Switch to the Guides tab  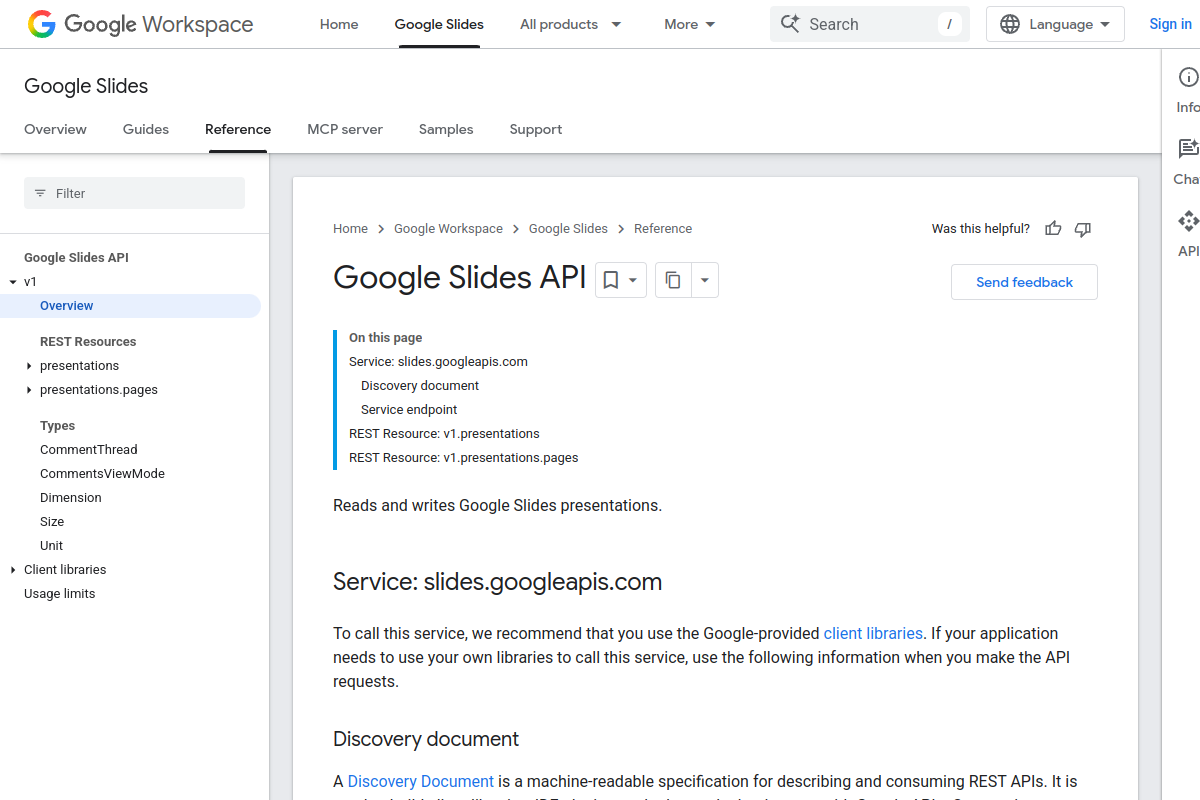[146, 129]
